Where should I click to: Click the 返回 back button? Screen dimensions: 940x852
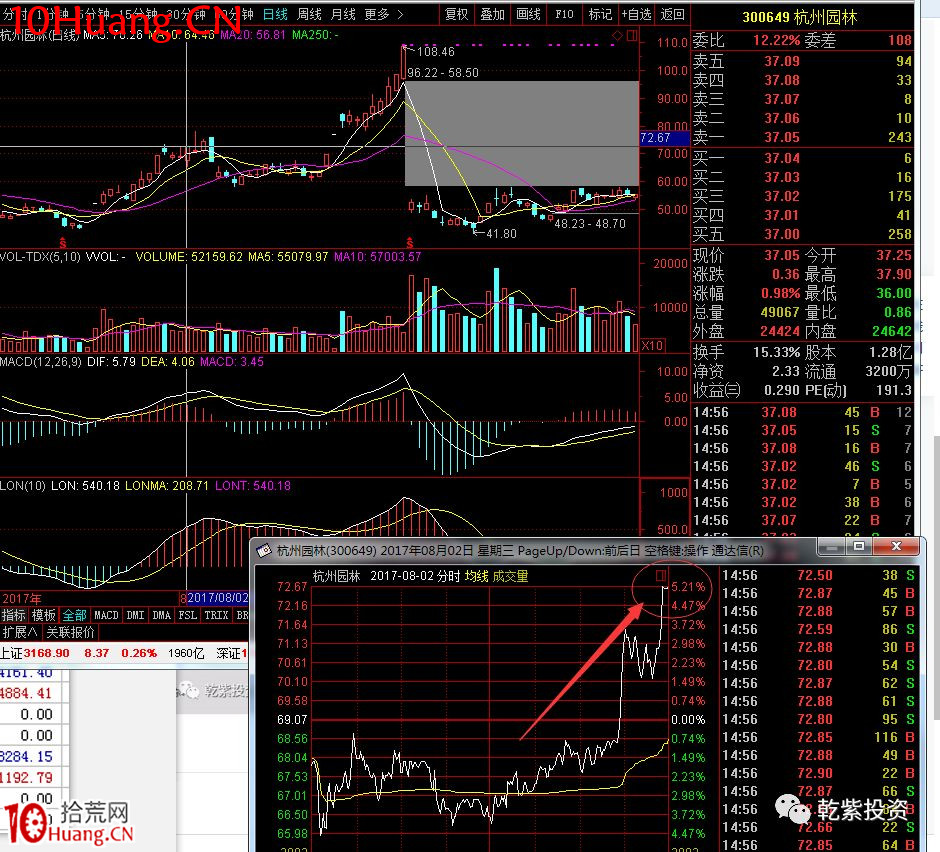[x=672, y=14]
